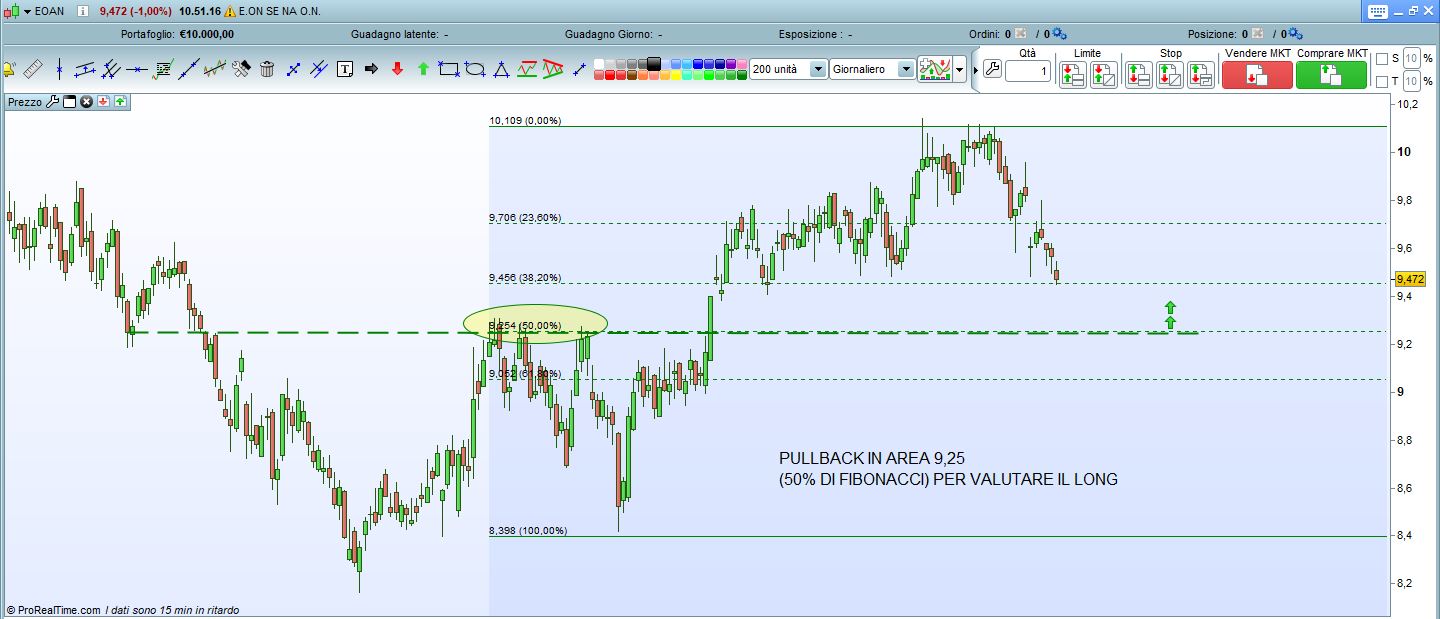Open Posizione gear settings icon
This screenshot has height=619, width=1440.
tap(1295, 33)
